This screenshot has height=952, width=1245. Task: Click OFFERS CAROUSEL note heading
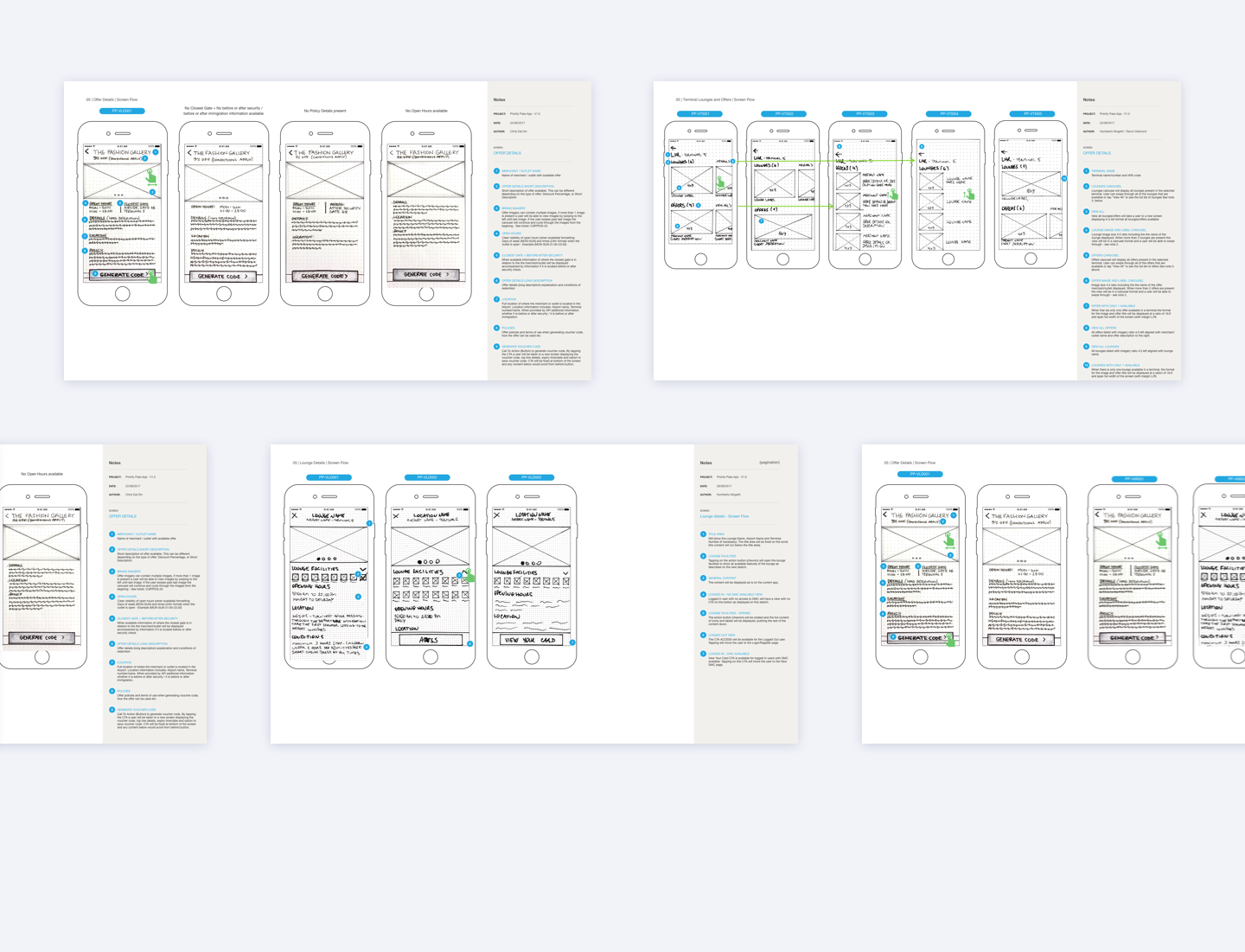(x=1105, y=255)
